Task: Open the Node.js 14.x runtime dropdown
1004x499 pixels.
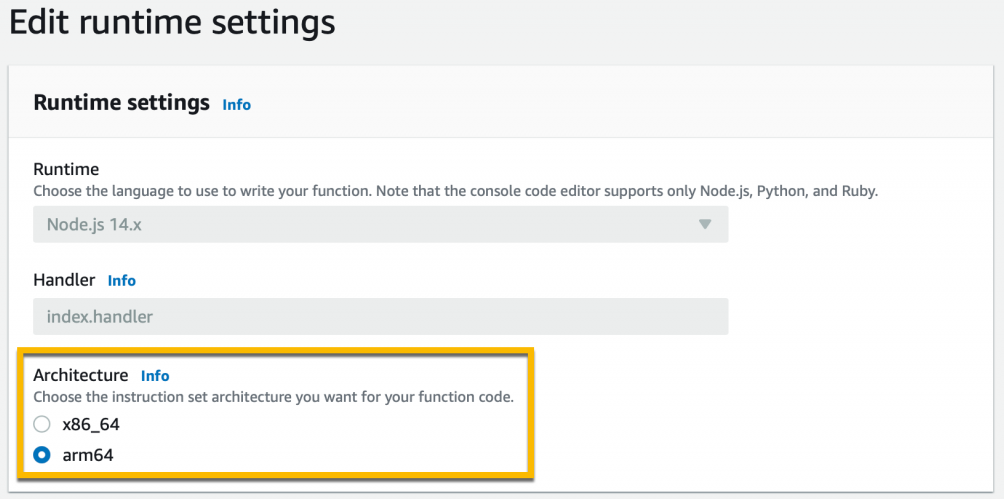Action: [x=380, y=225]
